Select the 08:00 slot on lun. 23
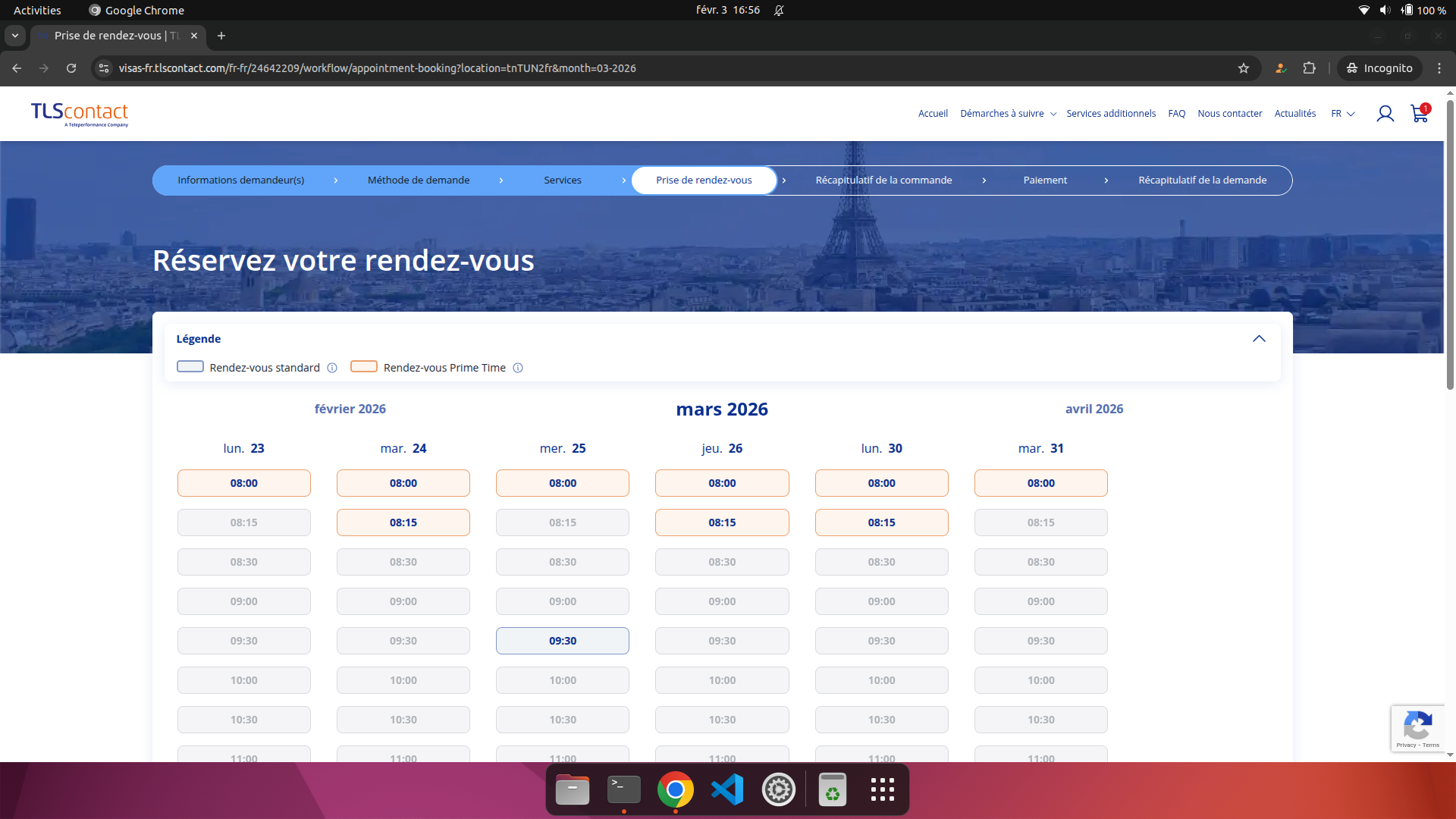1456x819 pixels. (243, 483)
